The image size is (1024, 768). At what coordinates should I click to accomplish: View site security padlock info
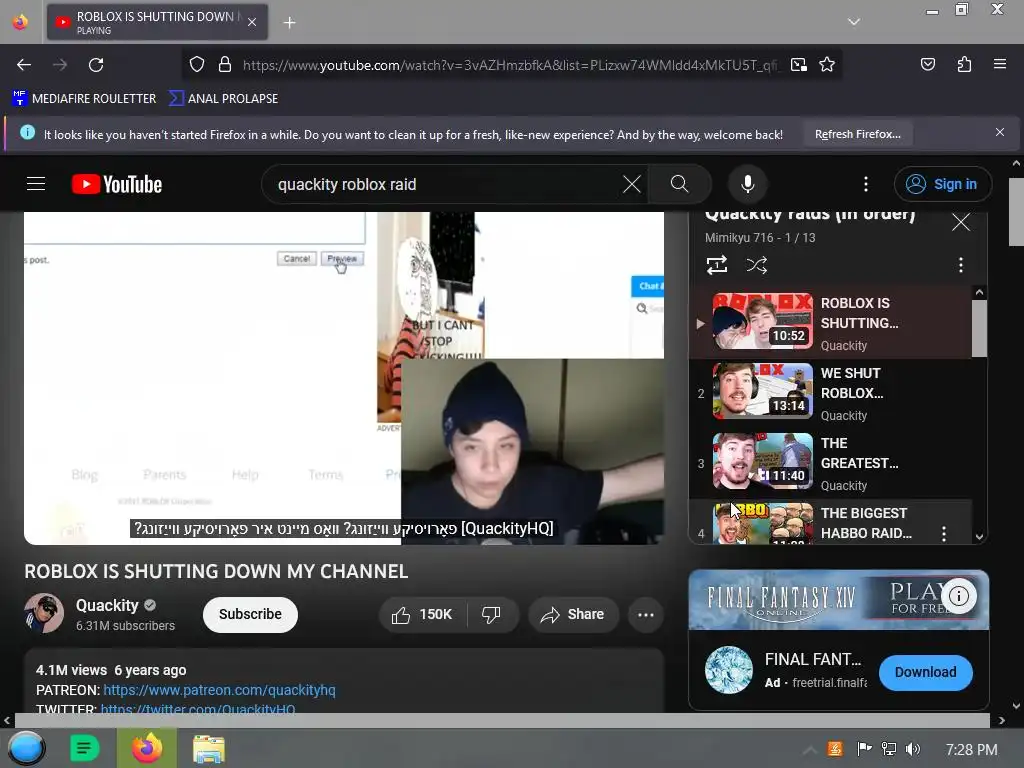pos(225,64)
